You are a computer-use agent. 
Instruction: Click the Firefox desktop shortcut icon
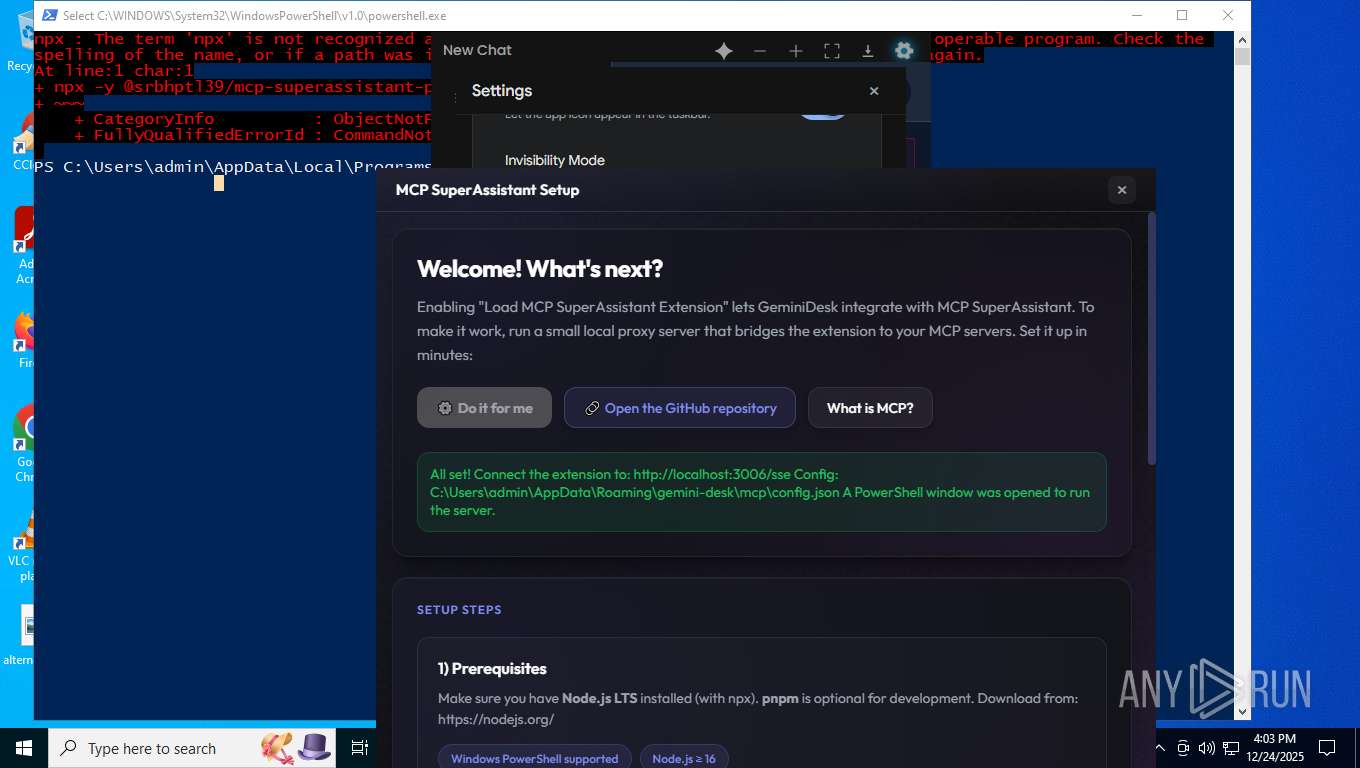[x=25, y=330]
